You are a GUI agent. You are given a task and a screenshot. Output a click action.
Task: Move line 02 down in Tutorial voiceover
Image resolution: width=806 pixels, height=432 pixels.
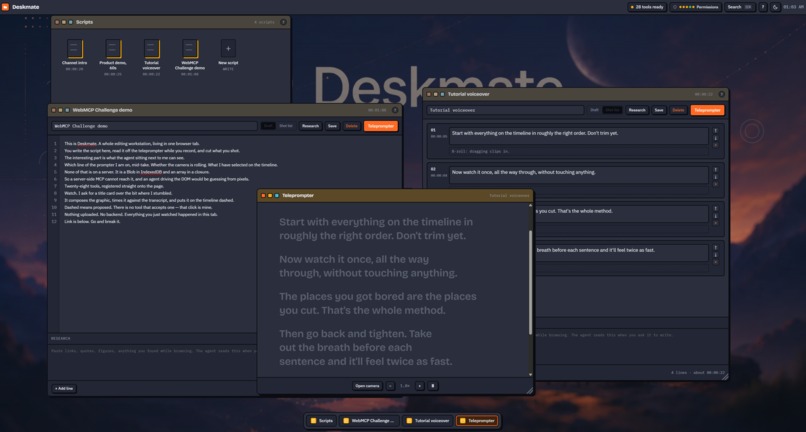click(x=715, y=177)
